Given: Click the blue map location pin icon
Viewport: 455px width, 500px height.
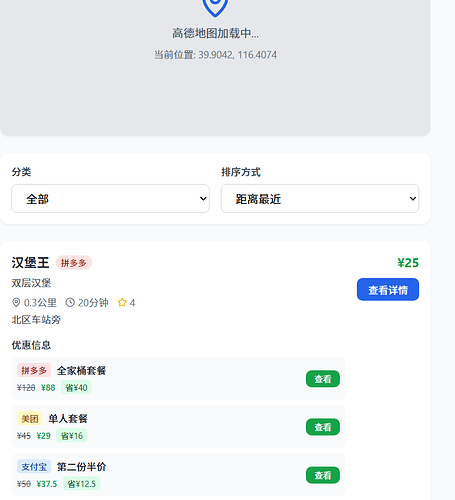Looking at the screenshot, I should [x=215, y=7].
